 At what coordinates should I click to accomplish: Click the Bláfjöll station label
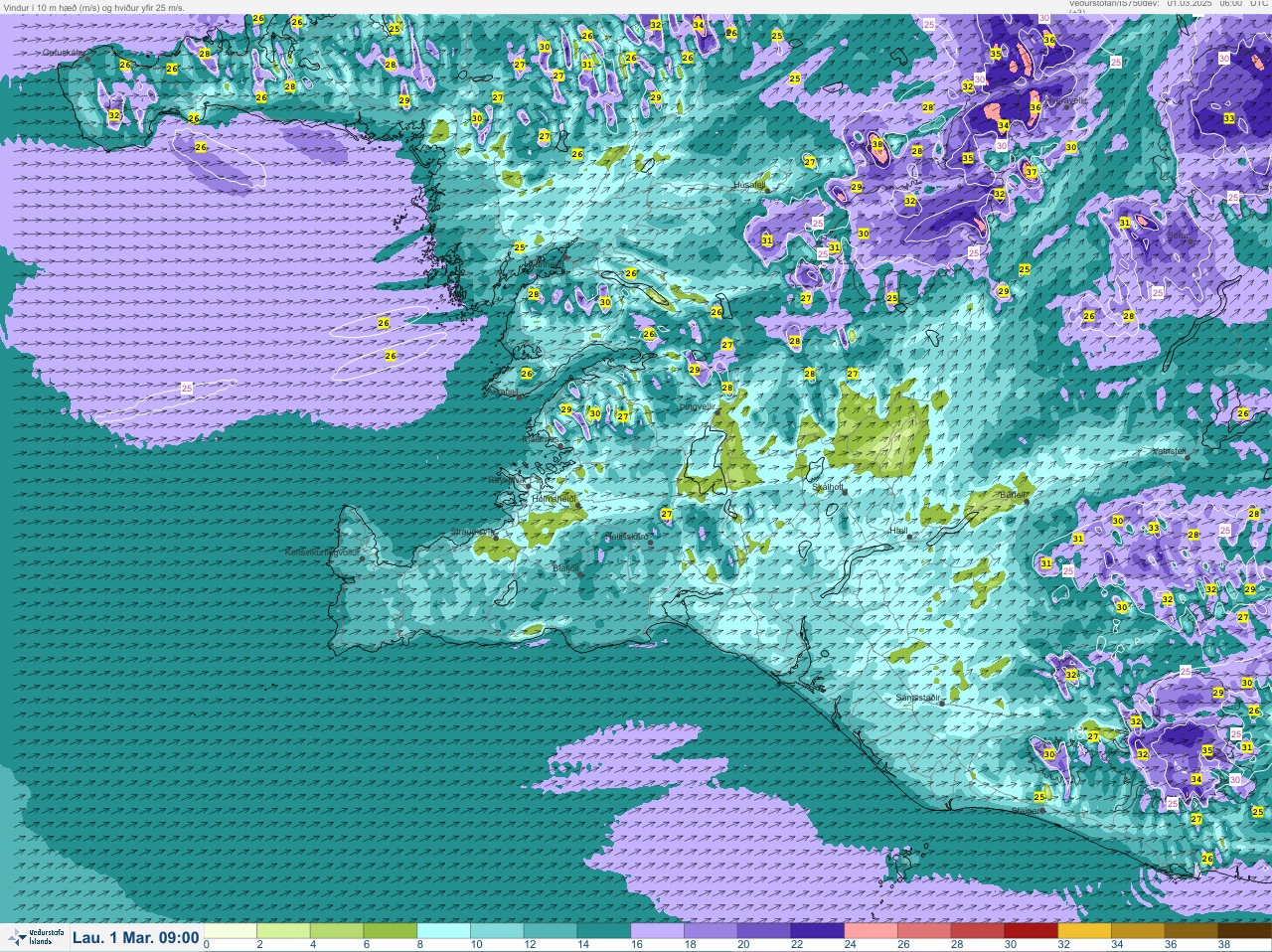(565, 568)
